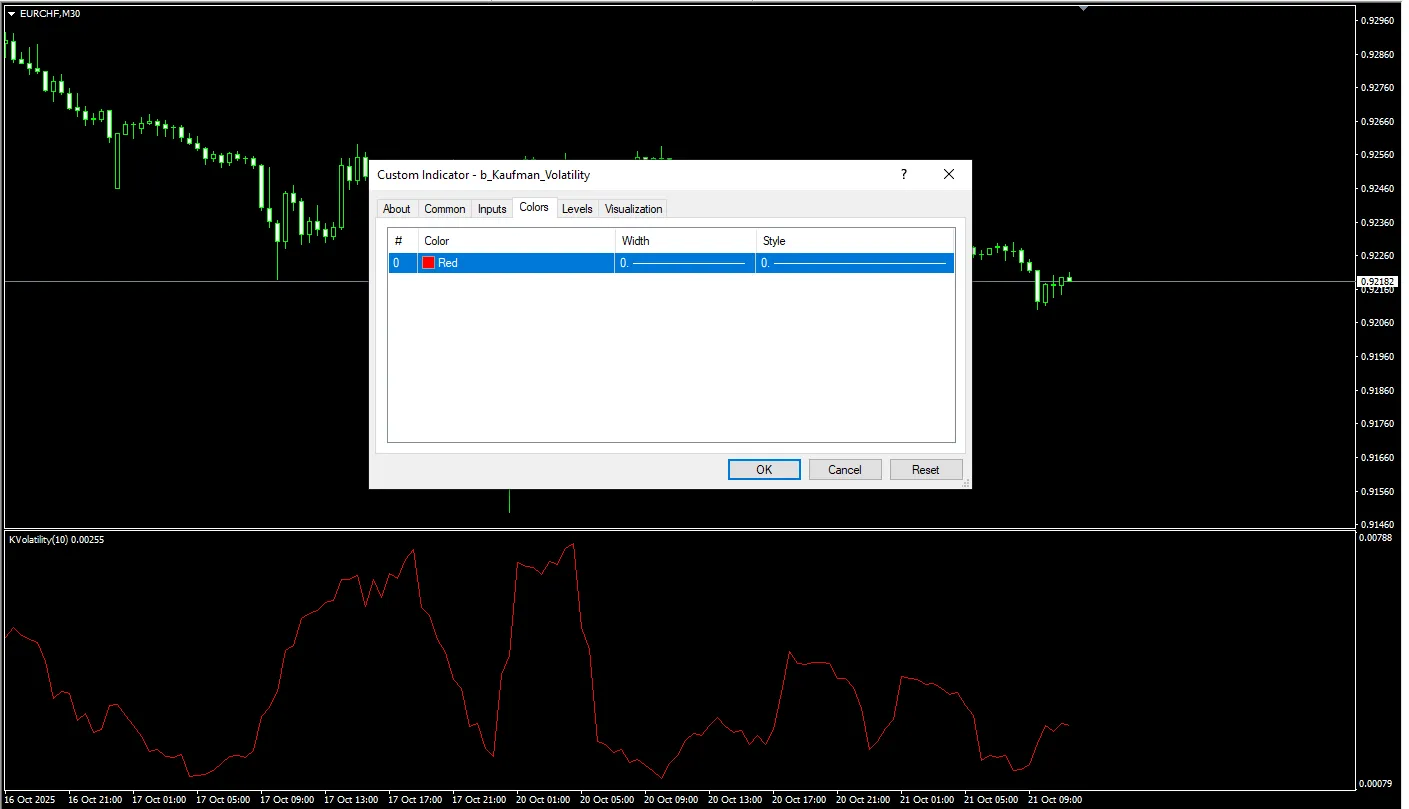Open the line Style selector in row 0
1409x809 pixels.
click(855, 263)
